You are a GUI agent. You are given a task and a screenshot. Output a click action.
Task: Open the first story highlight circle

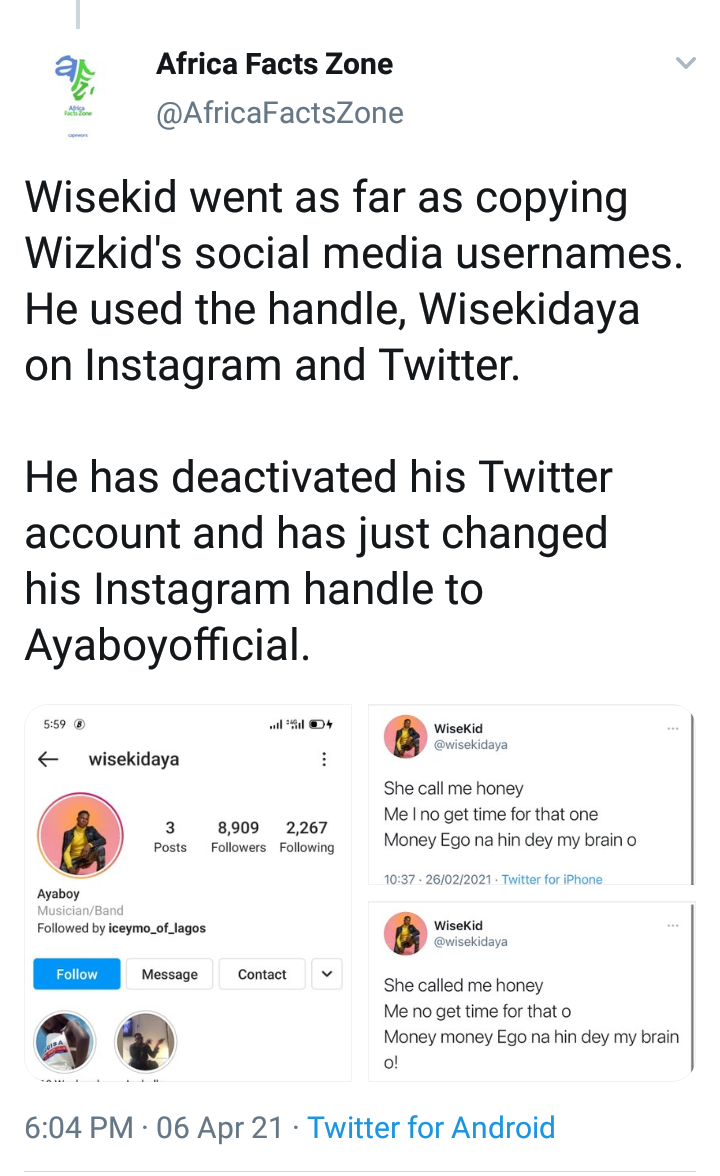coord(65,1041)
